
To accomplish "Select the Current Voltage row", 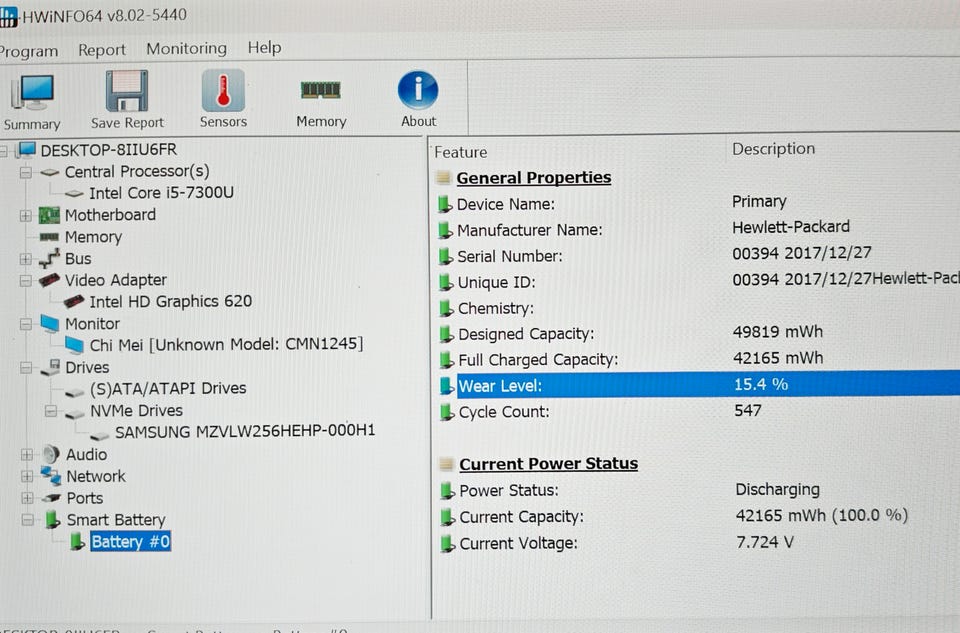I will [699, 542].
